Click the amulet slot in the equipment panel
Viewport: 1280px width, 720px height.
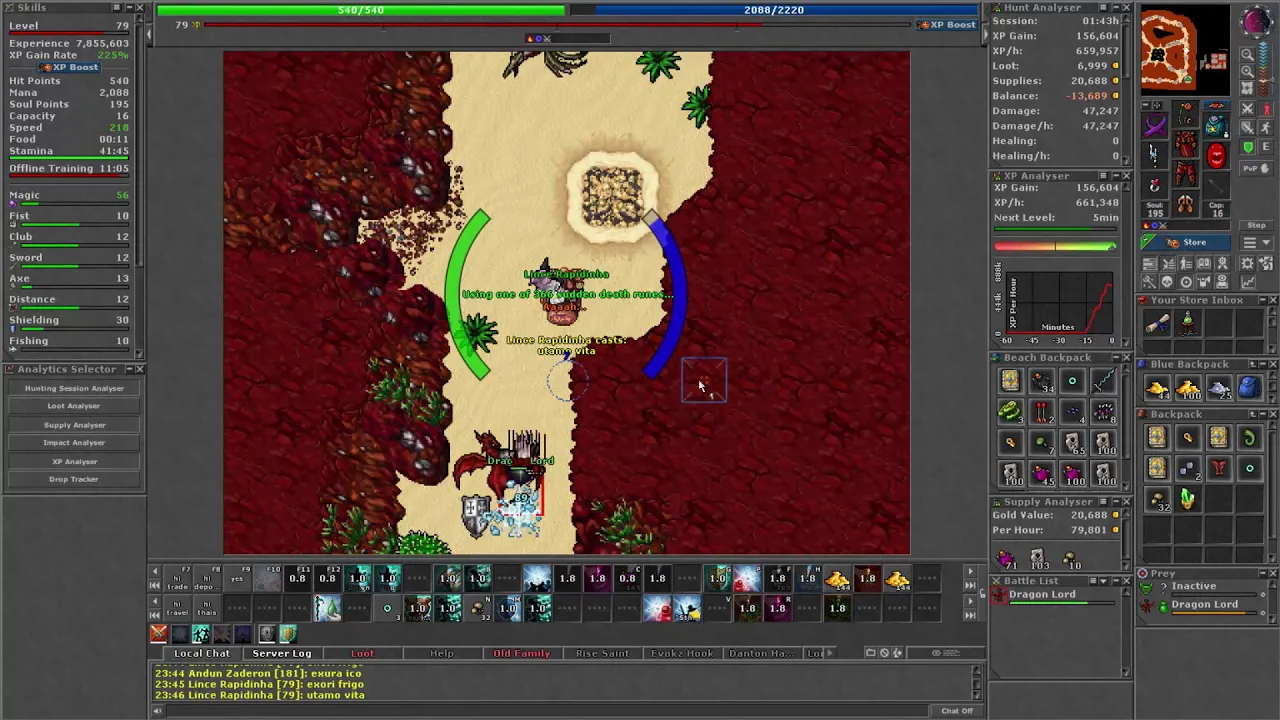coord(1157,125)
